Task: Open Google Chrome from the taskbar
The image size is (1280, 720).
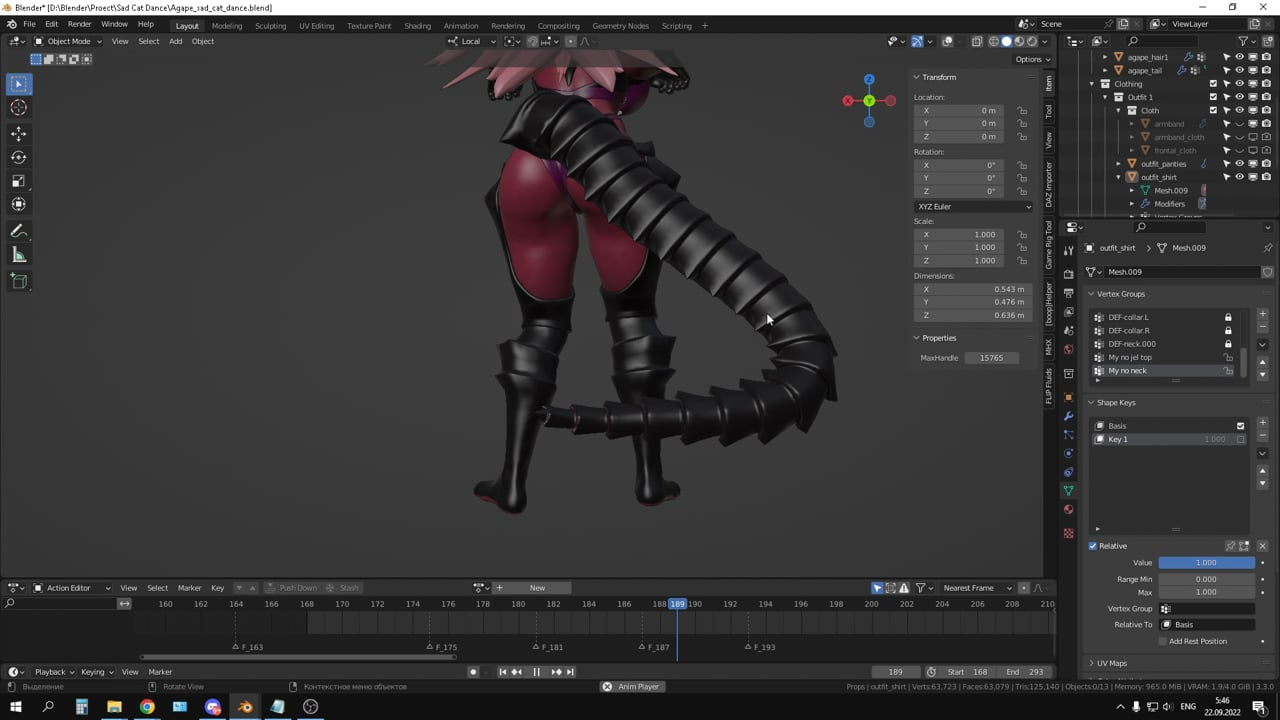Action: [x=147, y=707]
